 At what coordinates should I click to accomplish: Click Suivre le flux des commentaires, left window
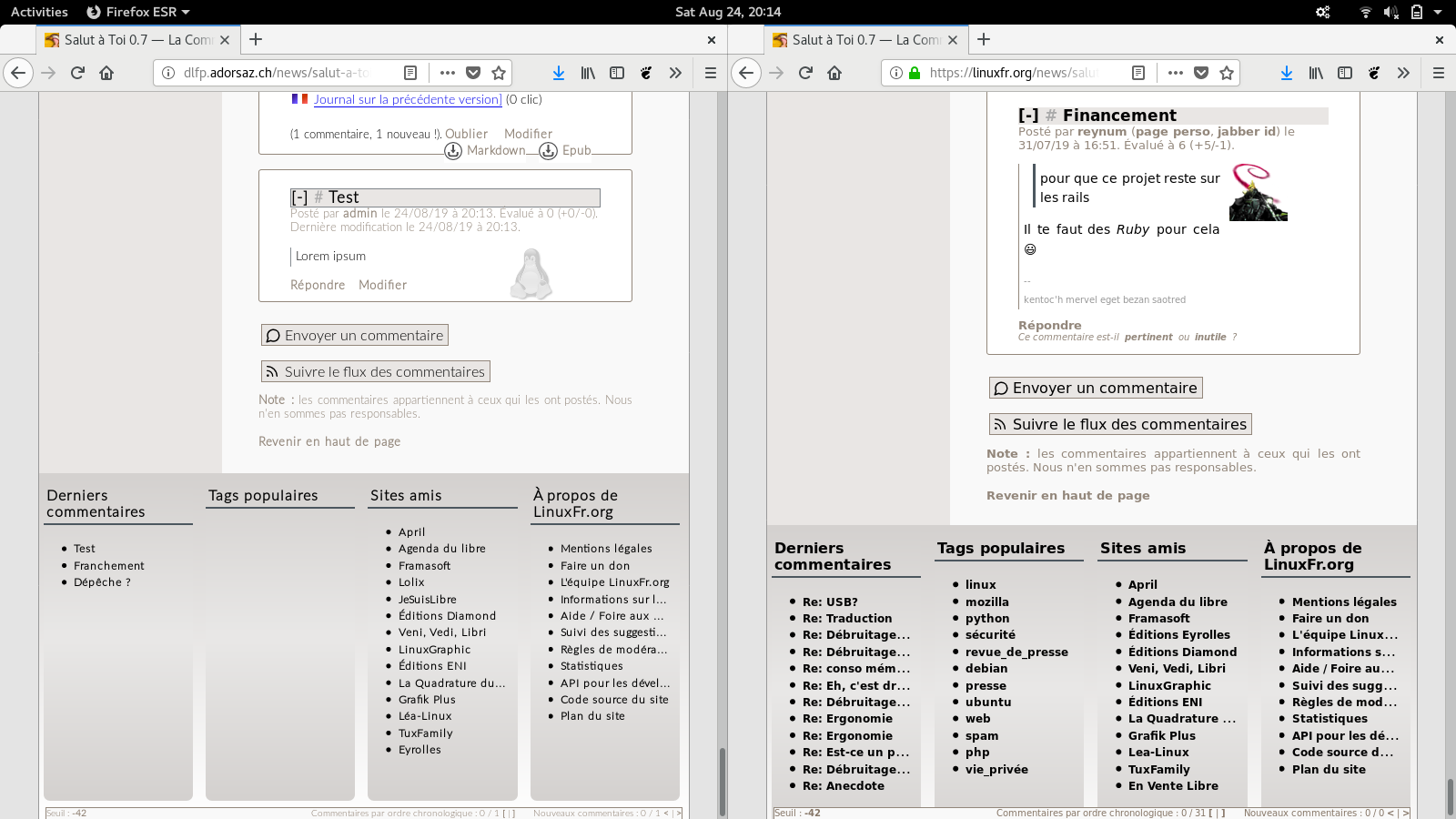coord(375,371)
